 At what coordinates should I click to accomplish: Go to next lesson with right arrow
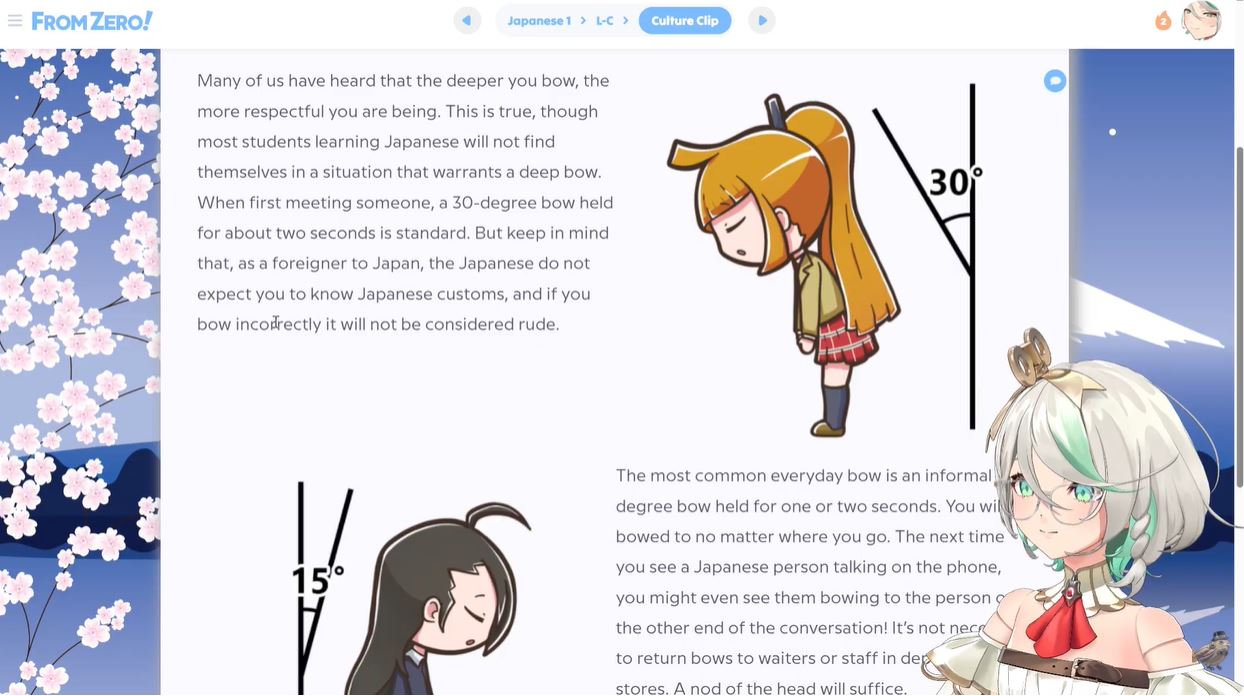[x=762, y=20]
